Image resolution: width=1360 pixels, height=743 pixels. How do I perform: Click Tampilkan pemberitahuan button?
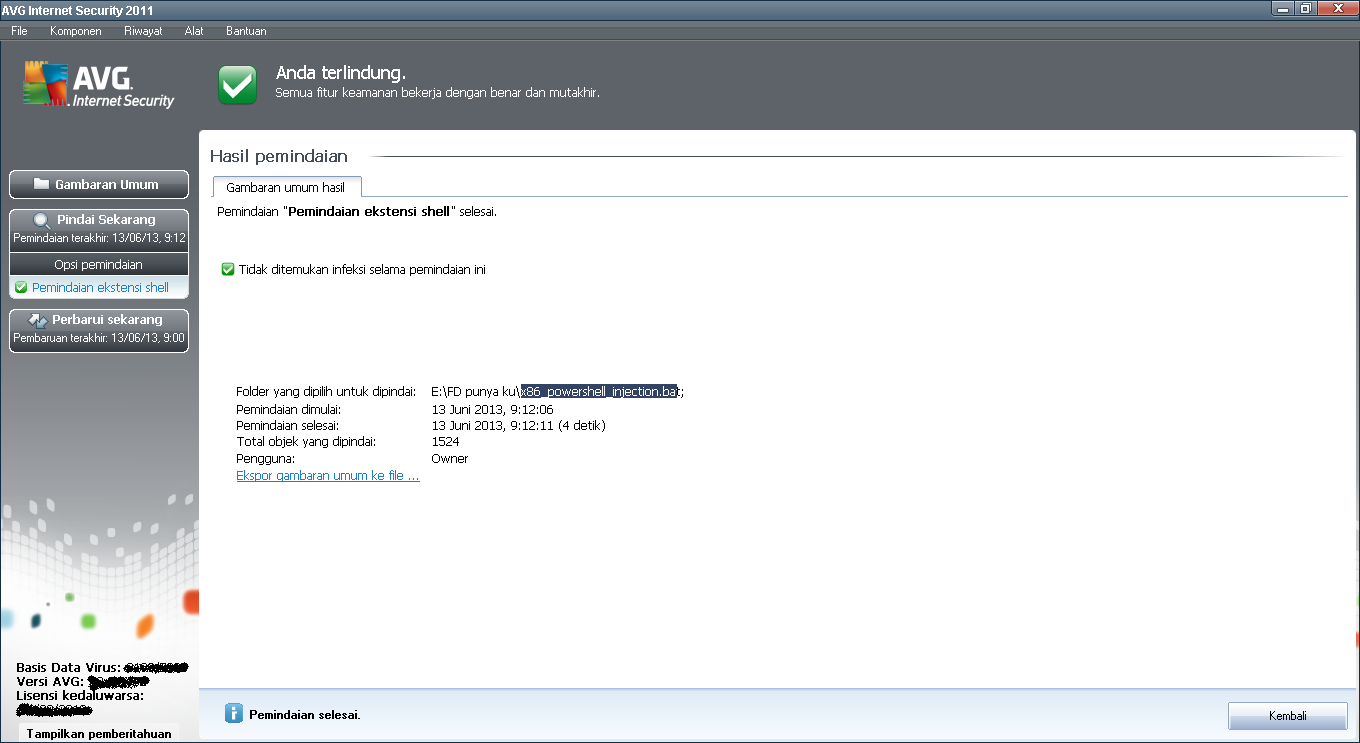tap(99, 734)
